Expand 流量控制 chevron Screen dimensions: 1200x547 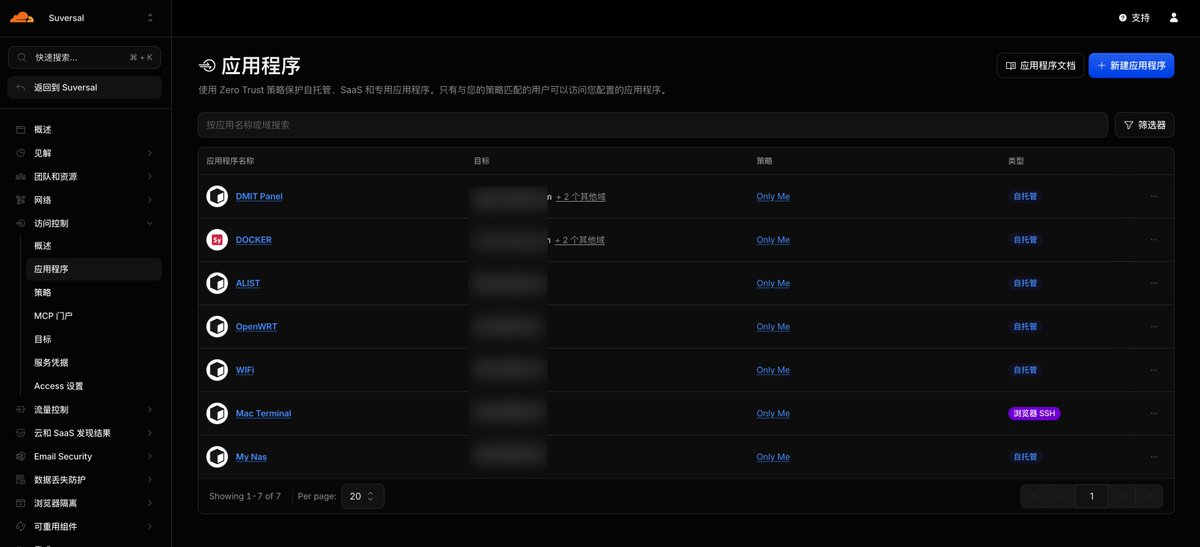(149, 409)
